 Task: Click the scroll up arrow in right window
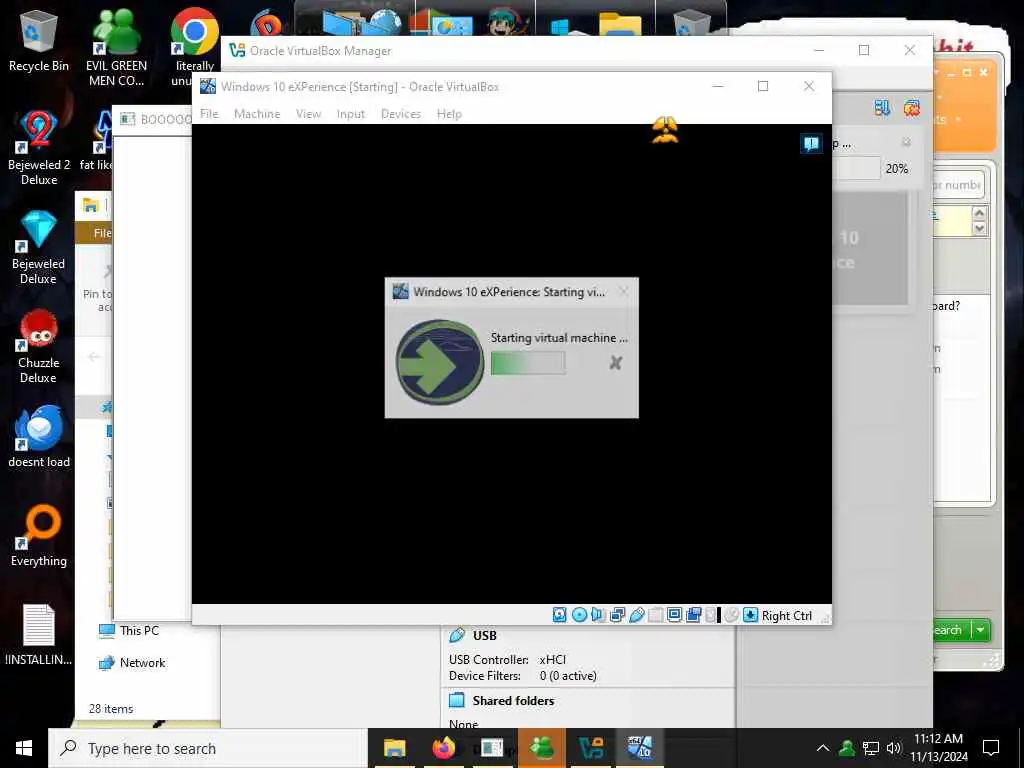pos(979,214)
